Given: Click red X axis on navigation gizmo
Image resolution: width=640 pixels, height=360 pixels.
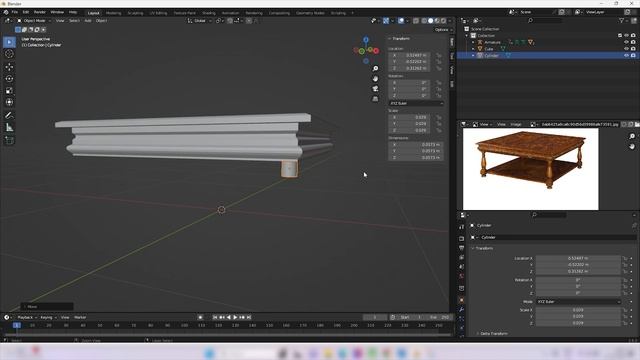Looking at the screenshot, I should 376,51.
